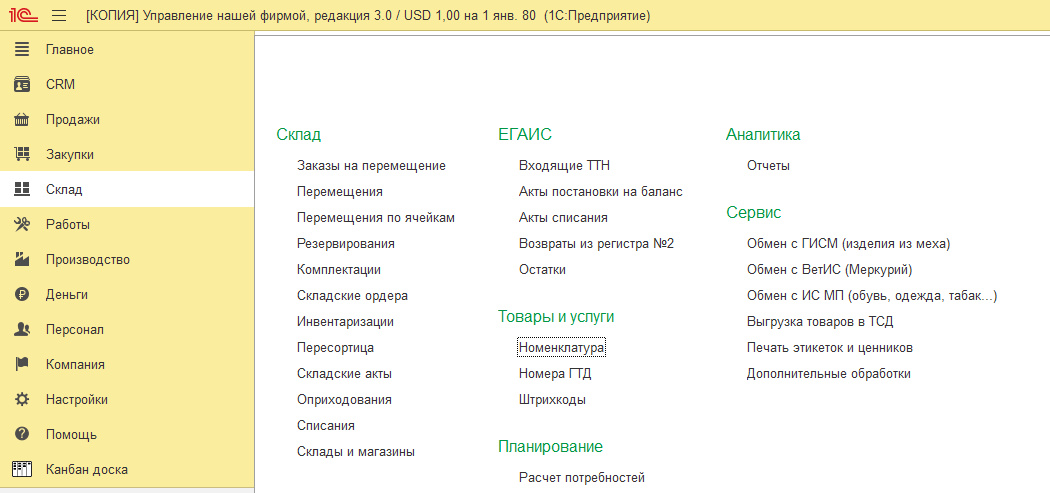Click the Деньги ruble icon
This screenshot has width=1050, height=493.
tap(22, 295)
